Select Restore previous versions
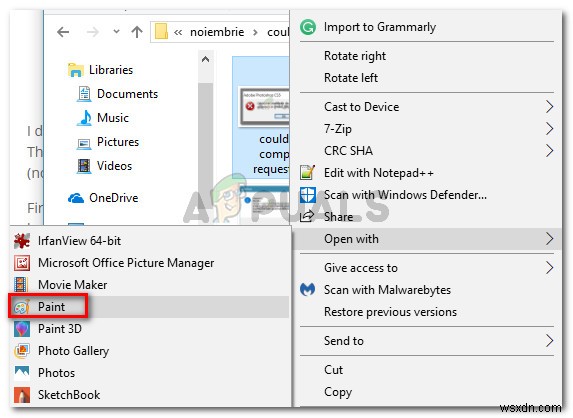The image size is (573, 418). point(390,312)
